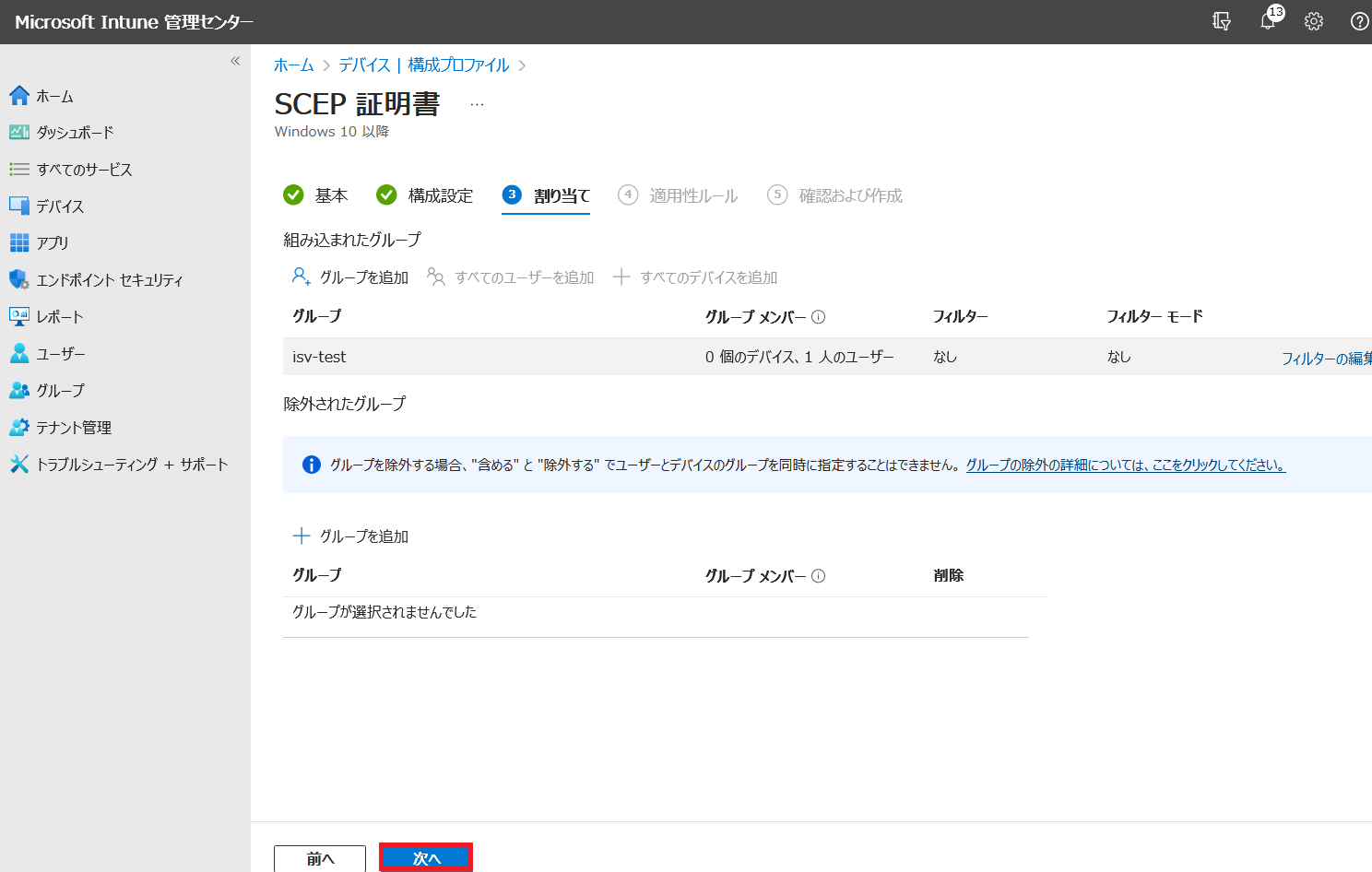Click the Reports icon in sidebar
Viewport: 1372px width, 872px height.
click(19, 316)
